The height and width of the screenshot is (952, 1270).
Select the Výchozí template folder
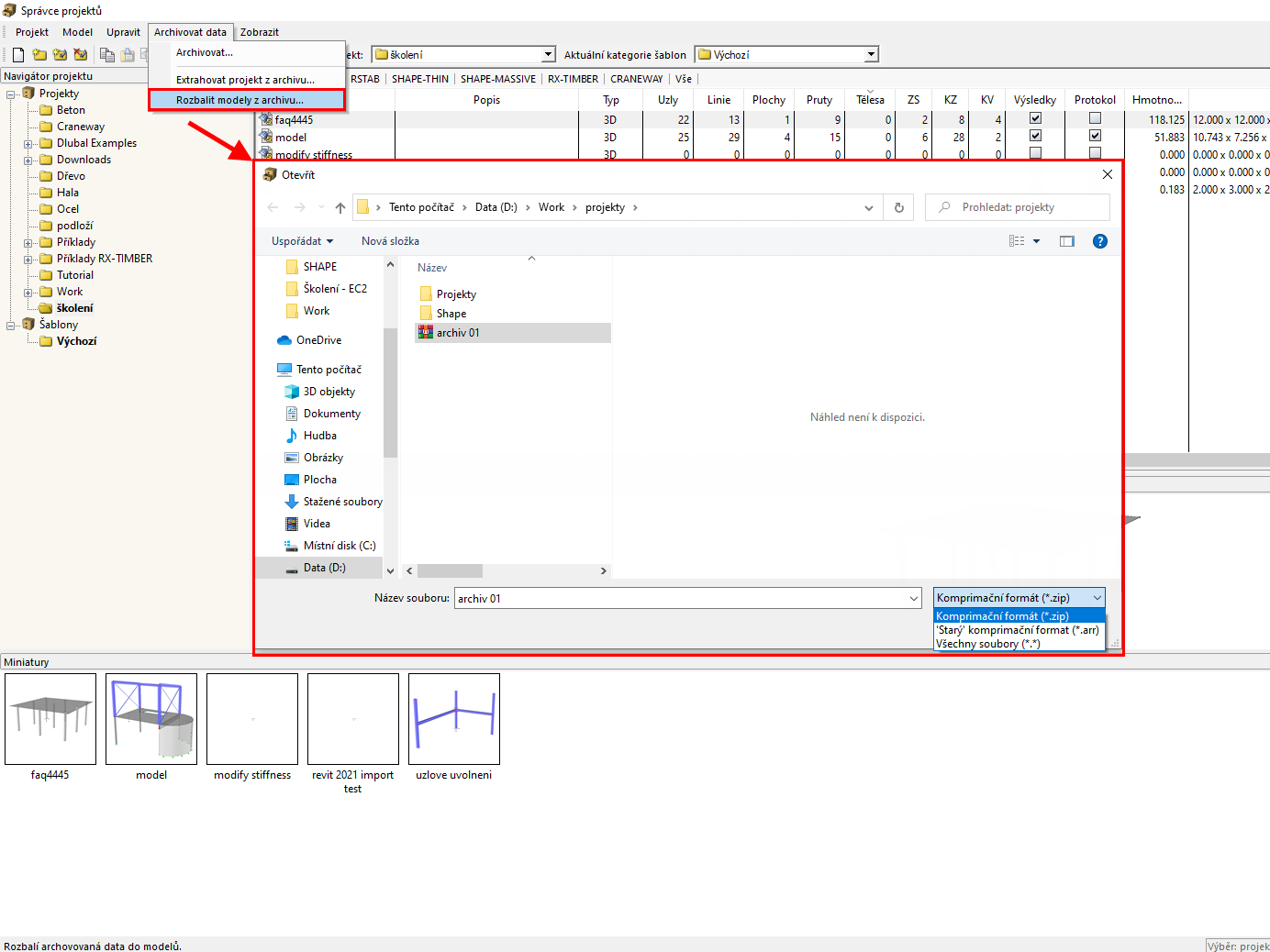(68, 341)
